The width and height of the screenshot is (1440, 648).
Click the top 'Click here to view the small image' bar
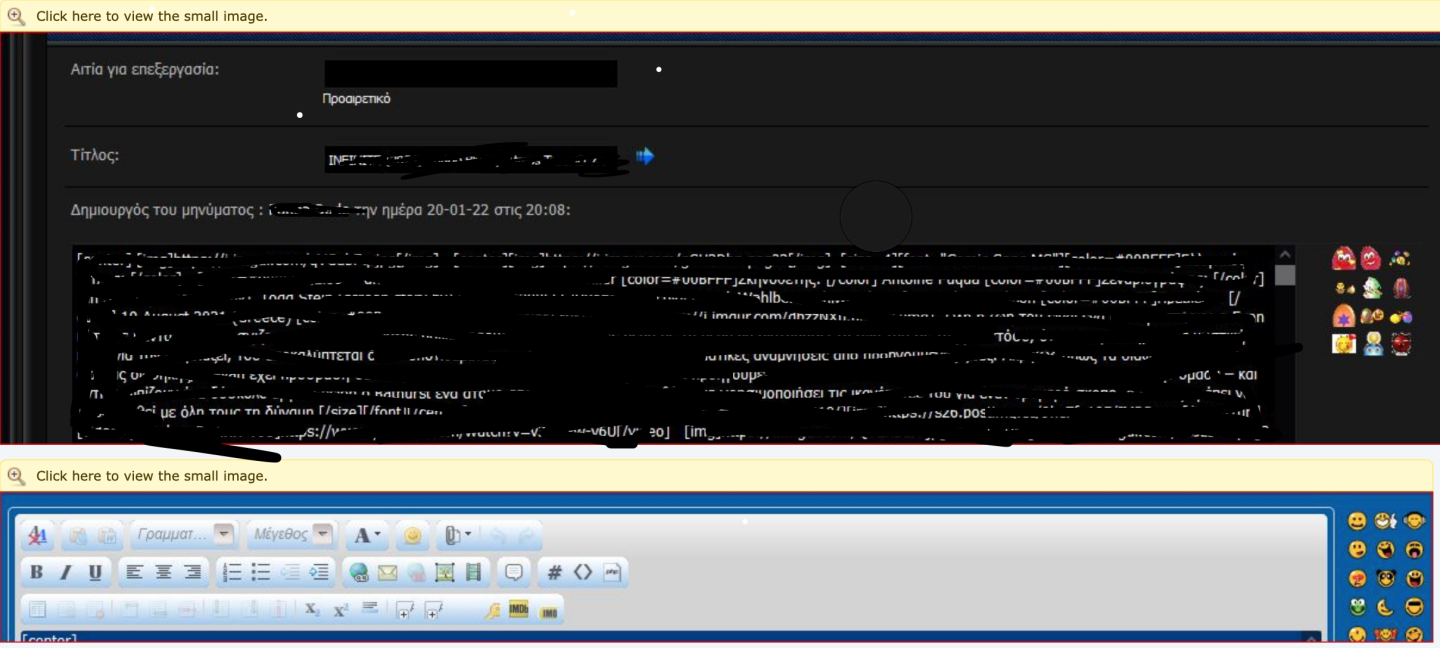tap(720, 16)
